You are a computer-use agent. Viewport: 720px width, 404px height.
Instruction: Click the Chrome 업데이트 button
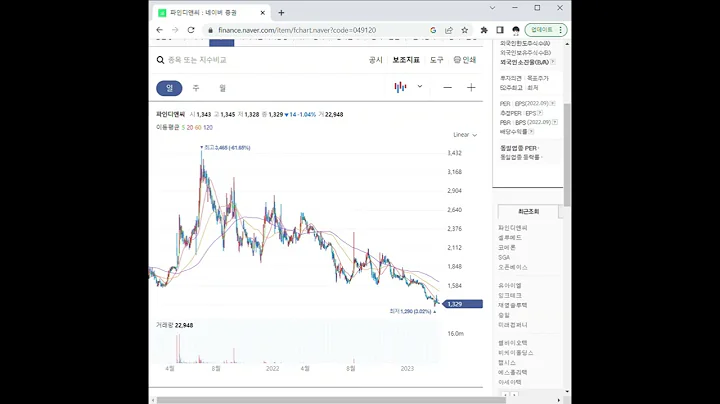click(x=542, y=30)
